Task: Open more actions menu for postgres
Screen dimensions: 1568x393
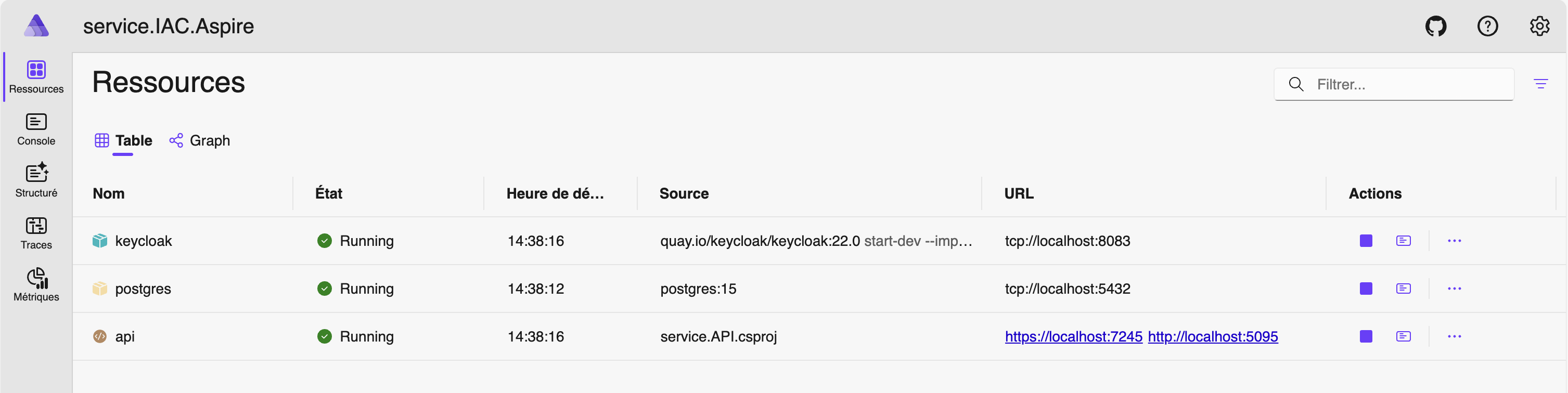Action: [x=1454, y=289]
